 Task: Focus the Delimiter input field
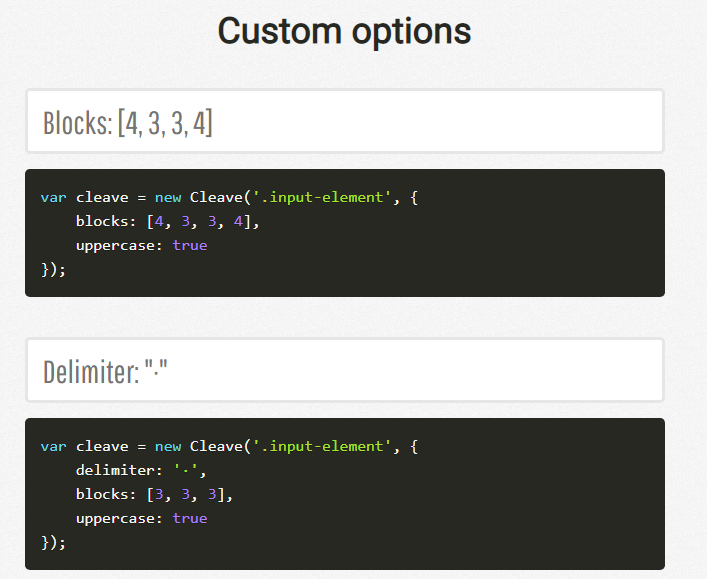point(344,371)
